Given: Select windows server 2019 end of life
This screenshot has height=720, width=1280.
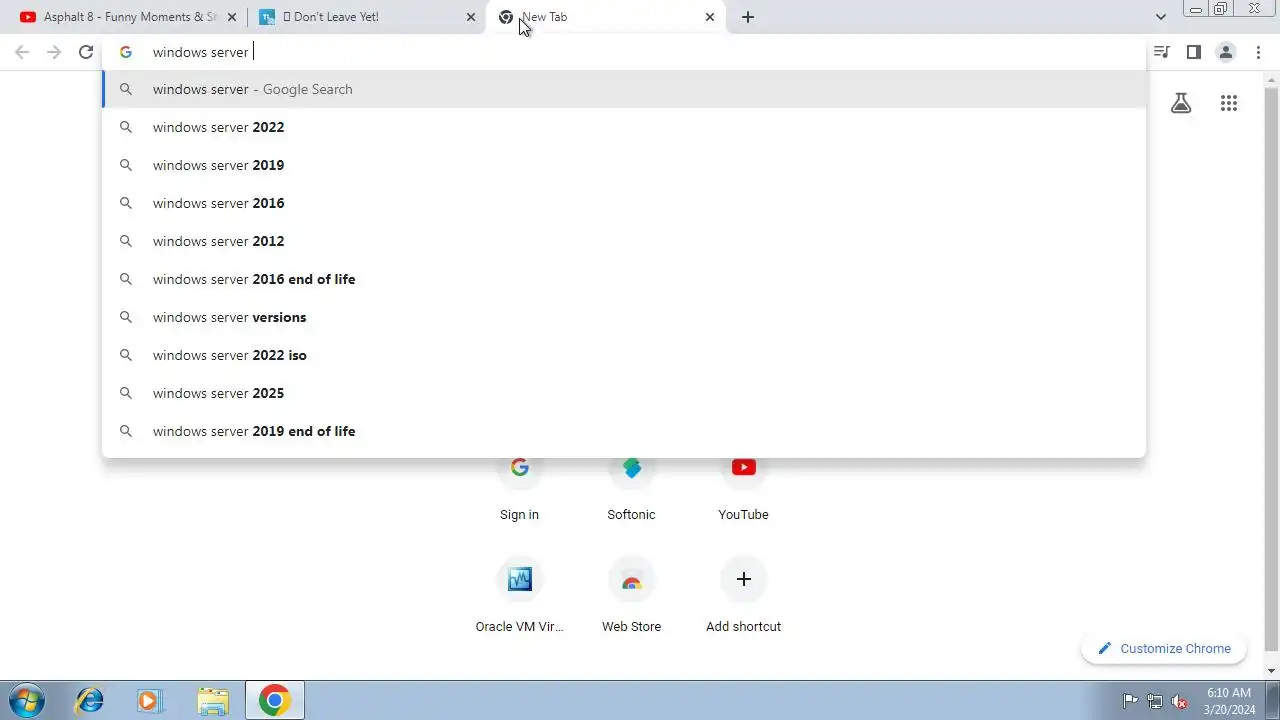Looking at the screenshot, I should click(624, 431).
